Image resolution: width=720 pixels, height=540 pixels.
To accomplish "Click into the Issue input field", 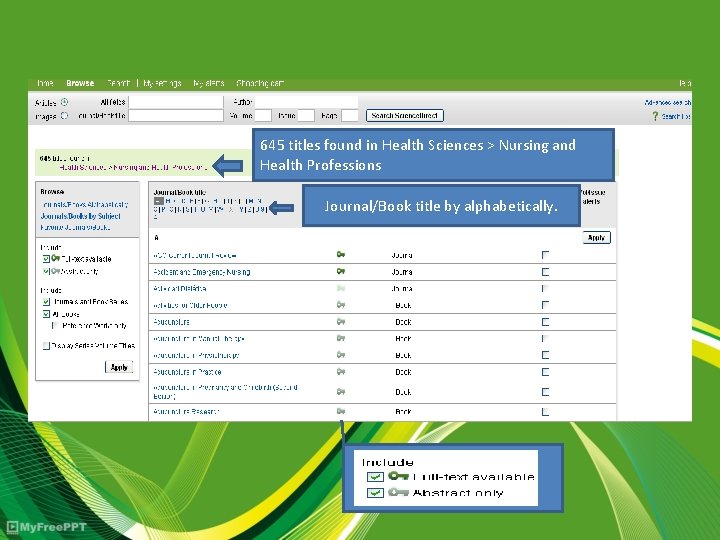I will [x=306, y=116].
